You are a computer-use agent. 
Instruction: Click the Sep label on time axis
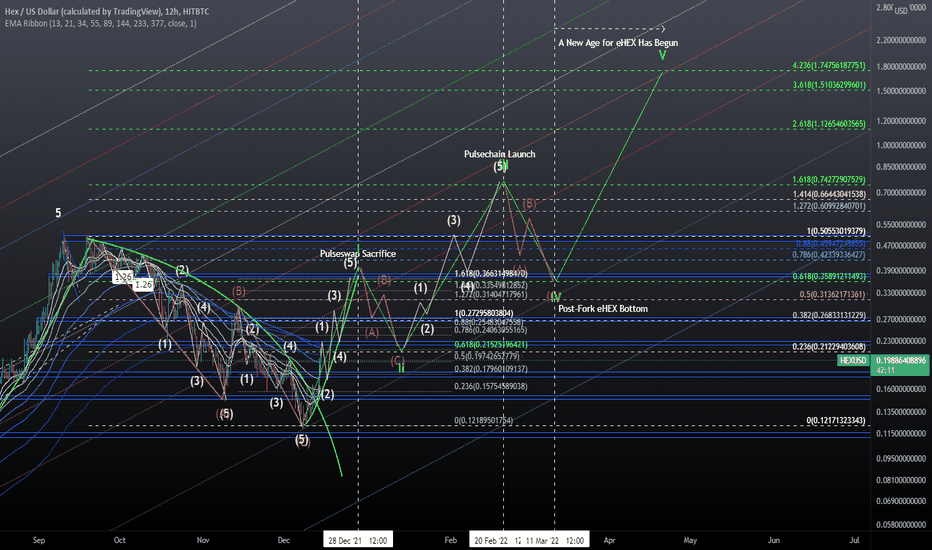click(39, 540)
